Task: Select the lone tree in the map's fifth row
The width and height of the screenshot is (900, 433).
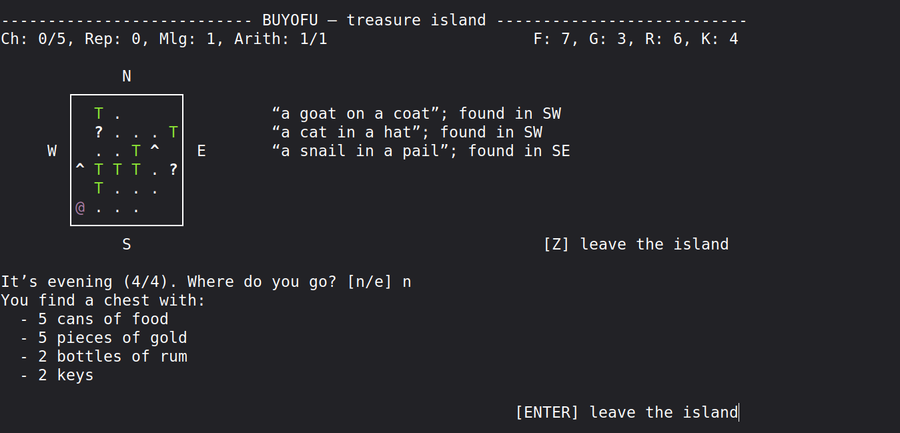Action: (99, 189)
